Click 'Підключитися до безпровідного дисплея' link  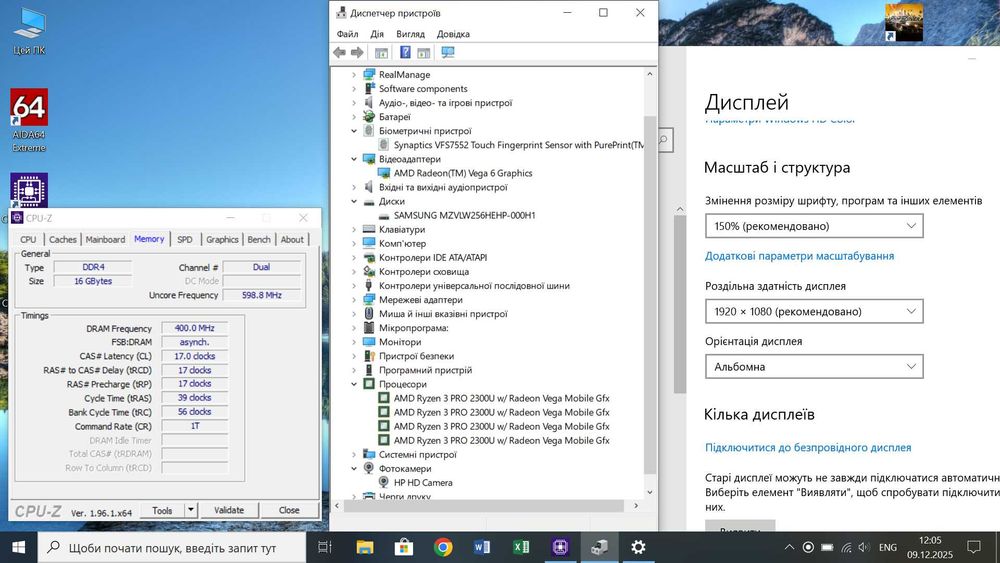(808, 448)
